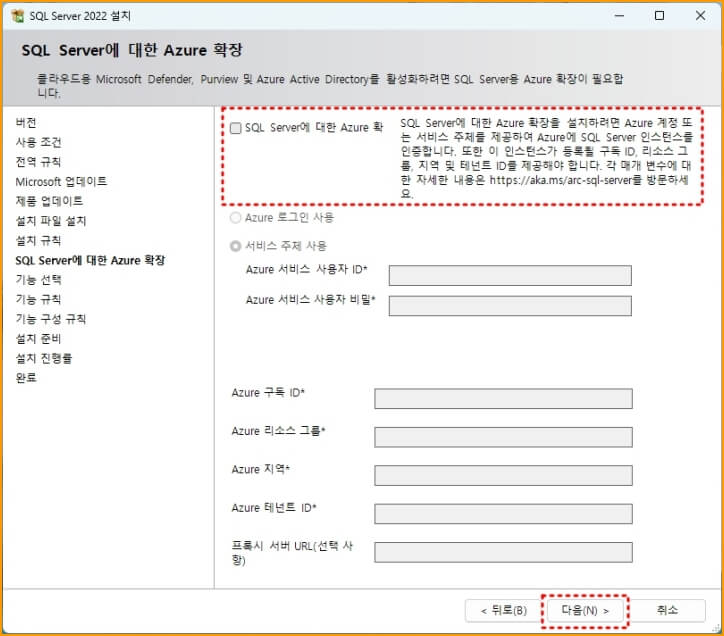Open the 제품 업데이트 step in sidebar

pos(49,201)
